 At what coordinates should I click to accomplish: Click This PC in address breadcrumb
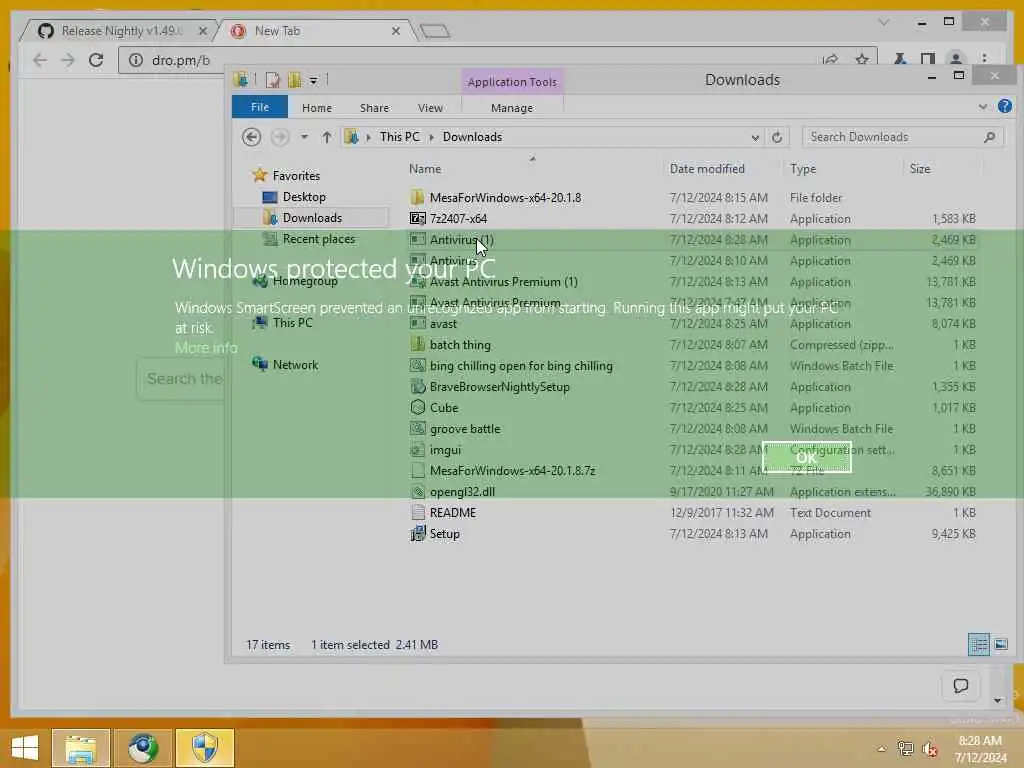[x=400, y=137]
